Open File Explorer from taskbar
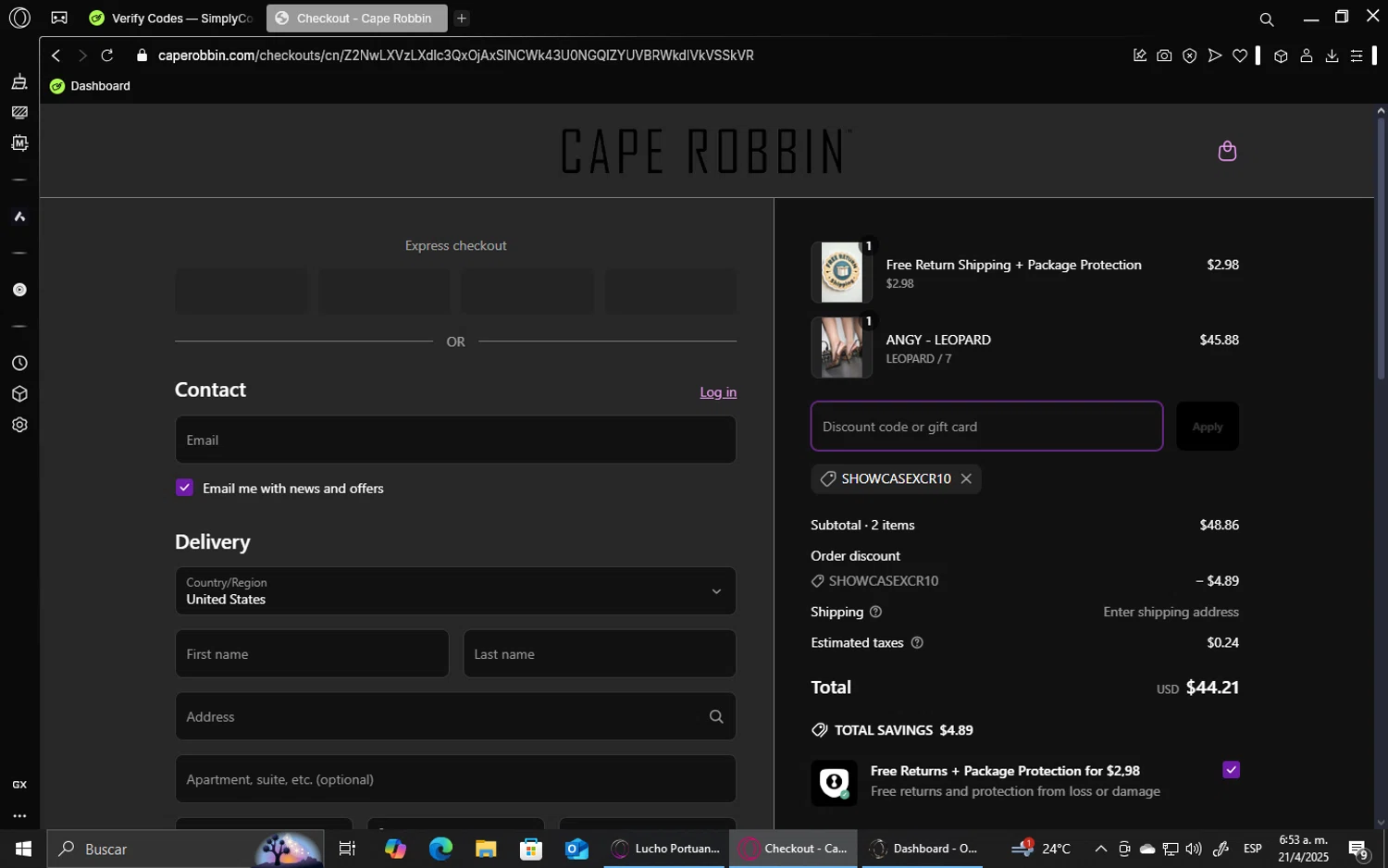Screen dimensions: 1388x868 (x=486, y=849)
